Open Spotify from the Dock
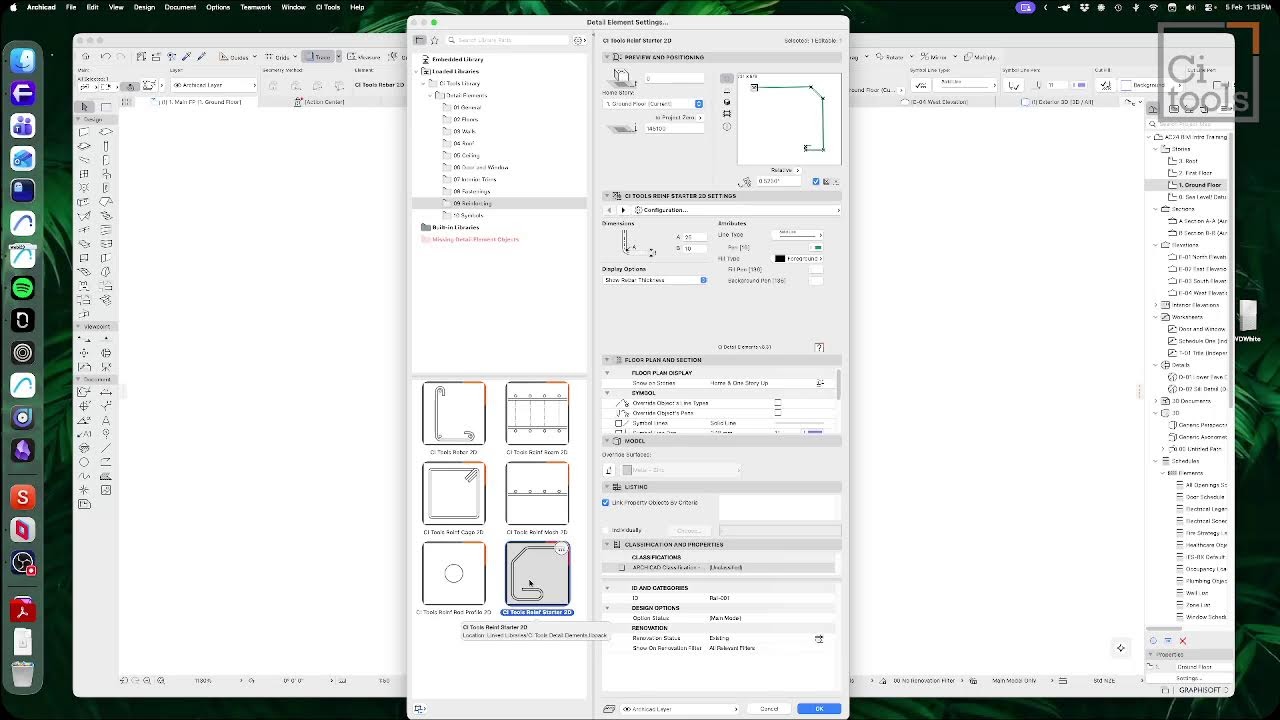Viewport: 1280px width, 720px height. pos(22,288)
